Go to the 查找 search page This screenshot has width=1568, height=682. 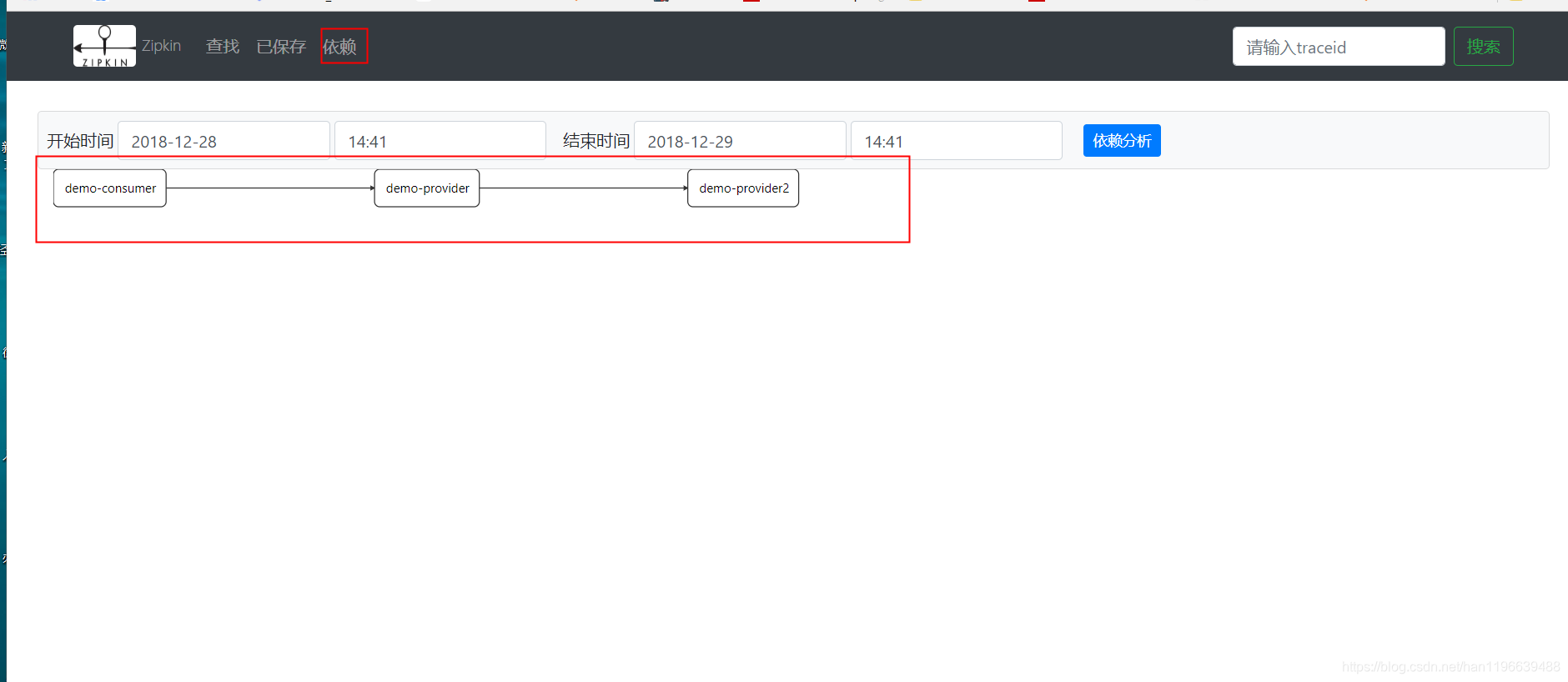[223, 47]
